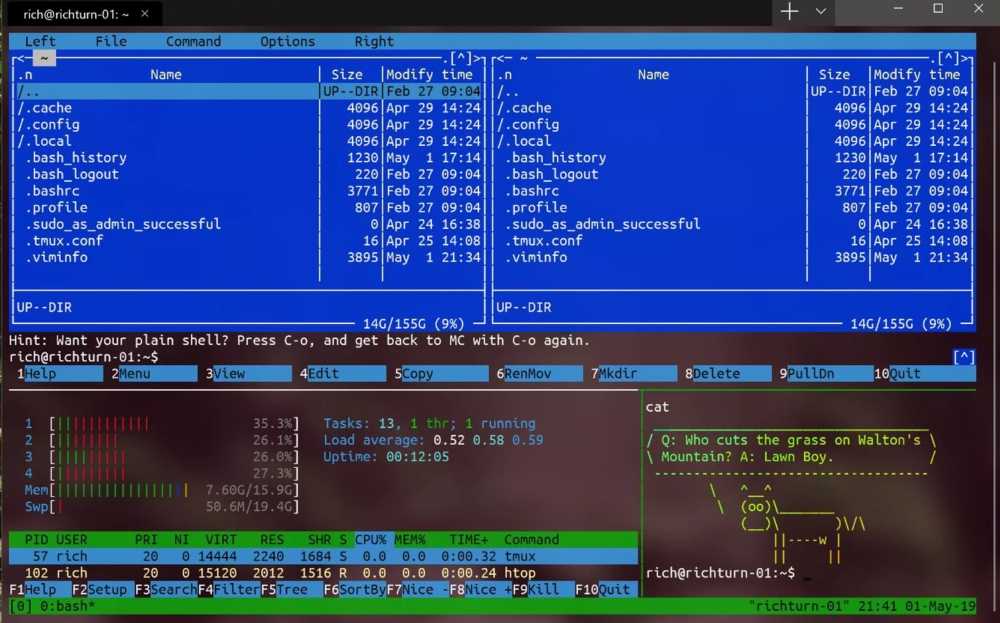The height and width of the screenshot is (623, 1000).
Task: Sort right panel by Name column
Action: (x=653, y=75)
